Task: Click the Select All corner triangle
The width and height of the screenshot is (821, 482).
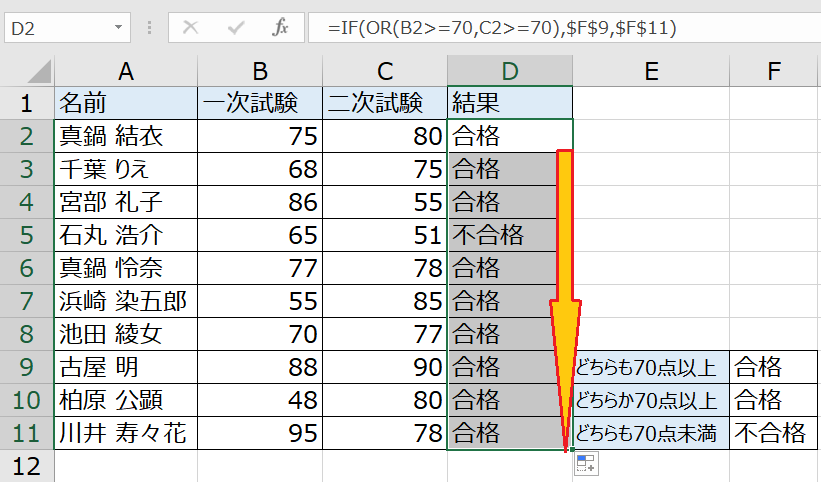Action: (x=39, y=71)
